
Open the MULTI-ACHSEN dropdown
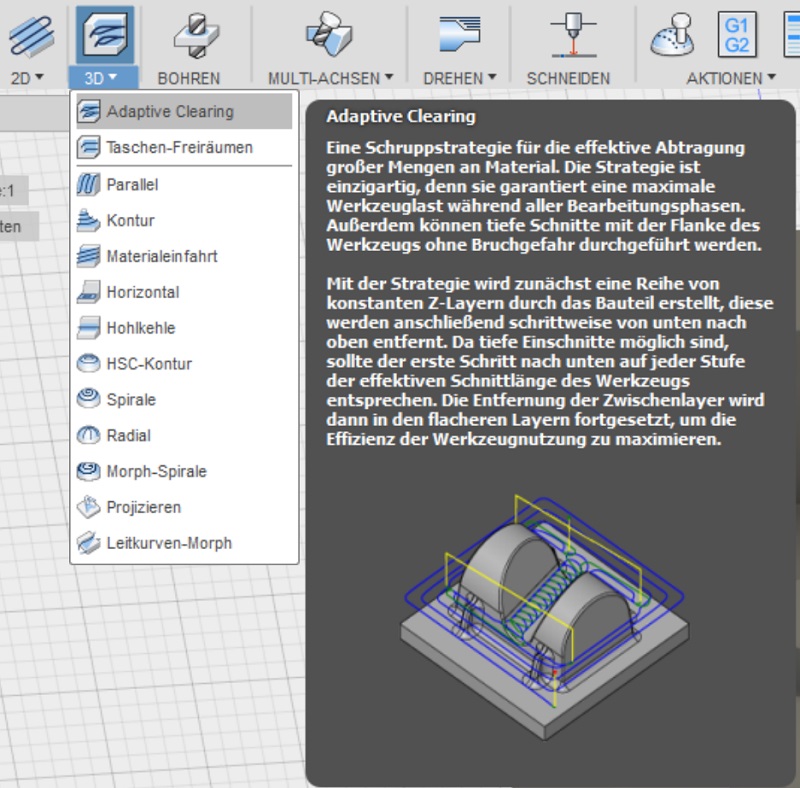pyautogui.click(x=331, y=78)
